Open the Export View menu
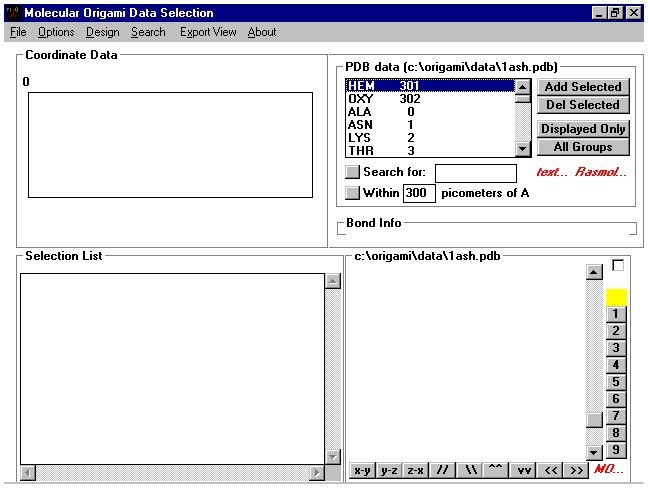648x488 pixels. tap(208, 32)
